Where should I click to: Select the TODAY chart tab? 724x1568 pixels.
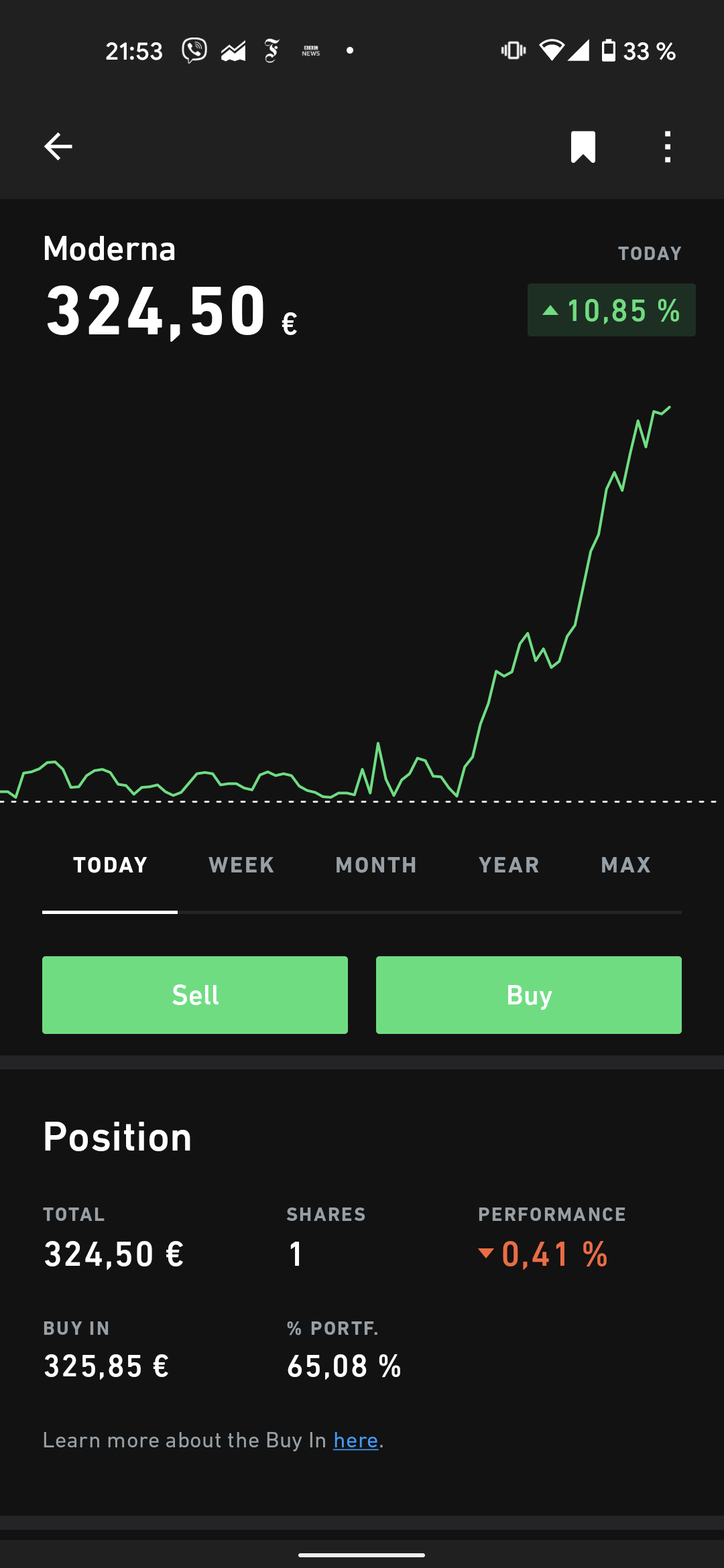[110, 865]
